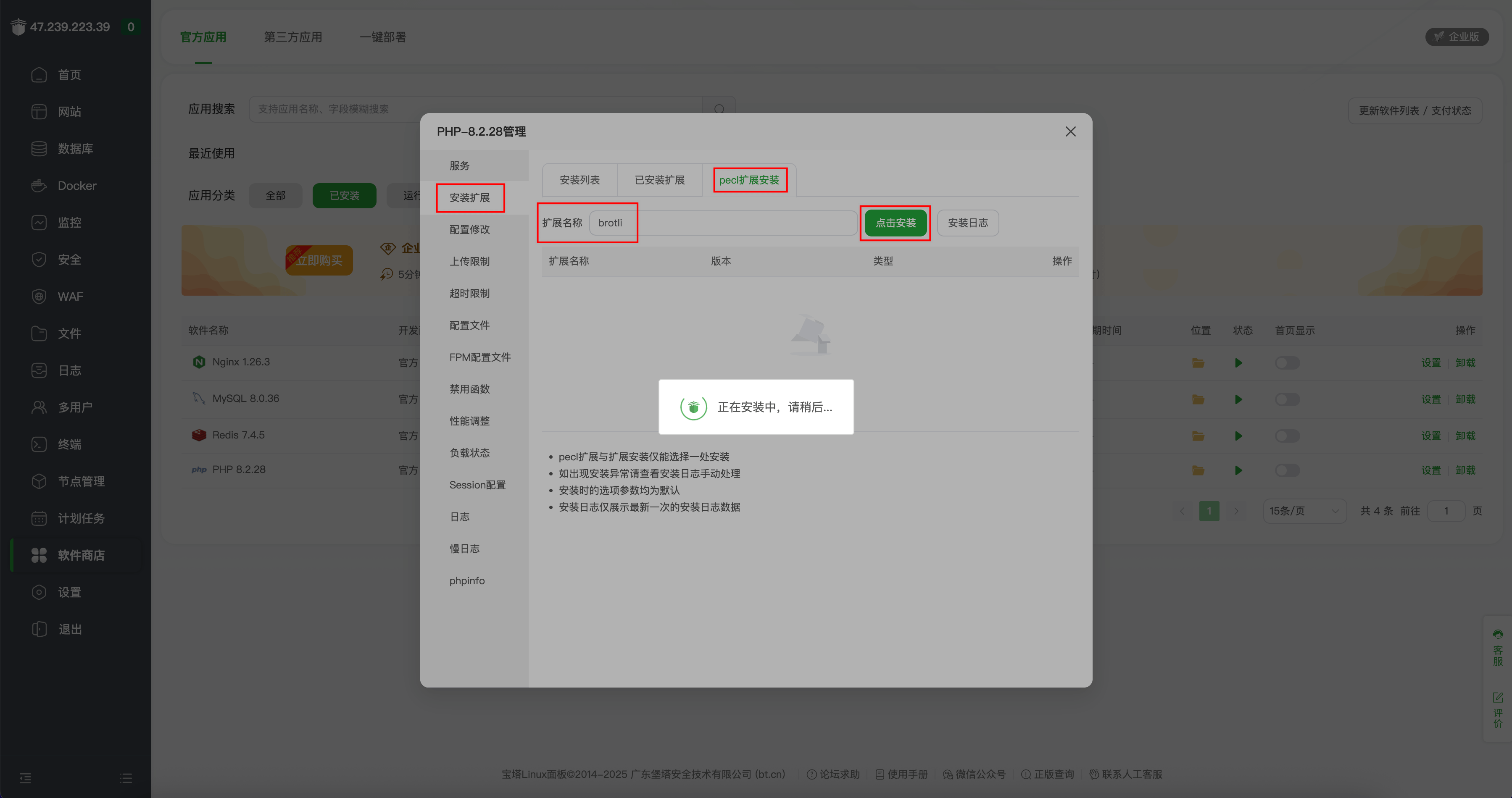
Task: Switch to 已安装扩展 tab
Action: (659, 180)
